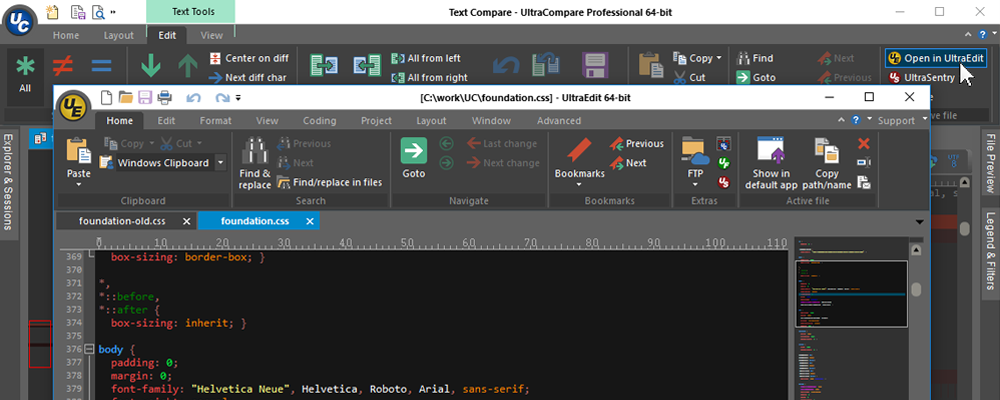This screenshot has height=400, width=1000.
Task: Click Find/replace in files
Action: coord(329,182)
